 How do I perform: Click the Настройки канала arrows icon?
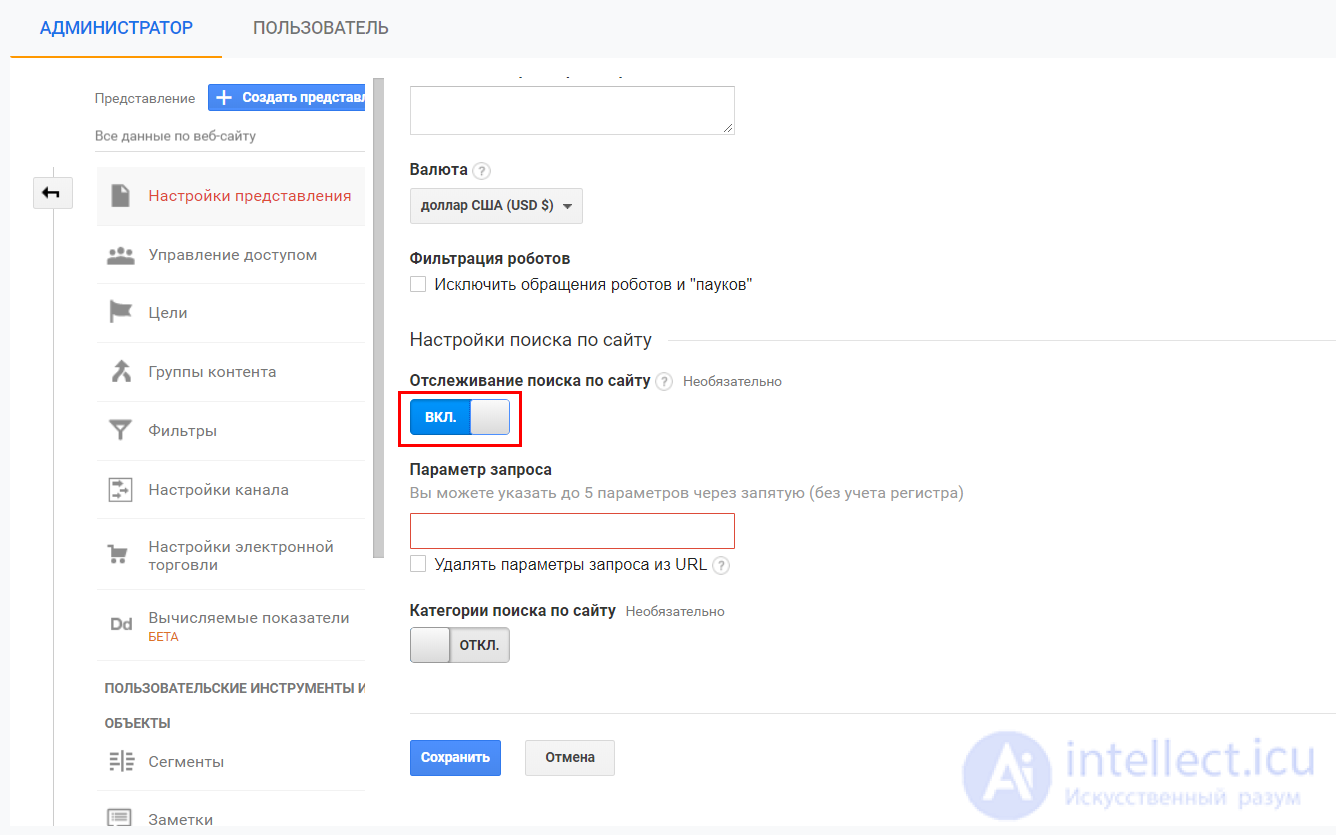click(121, 490)
